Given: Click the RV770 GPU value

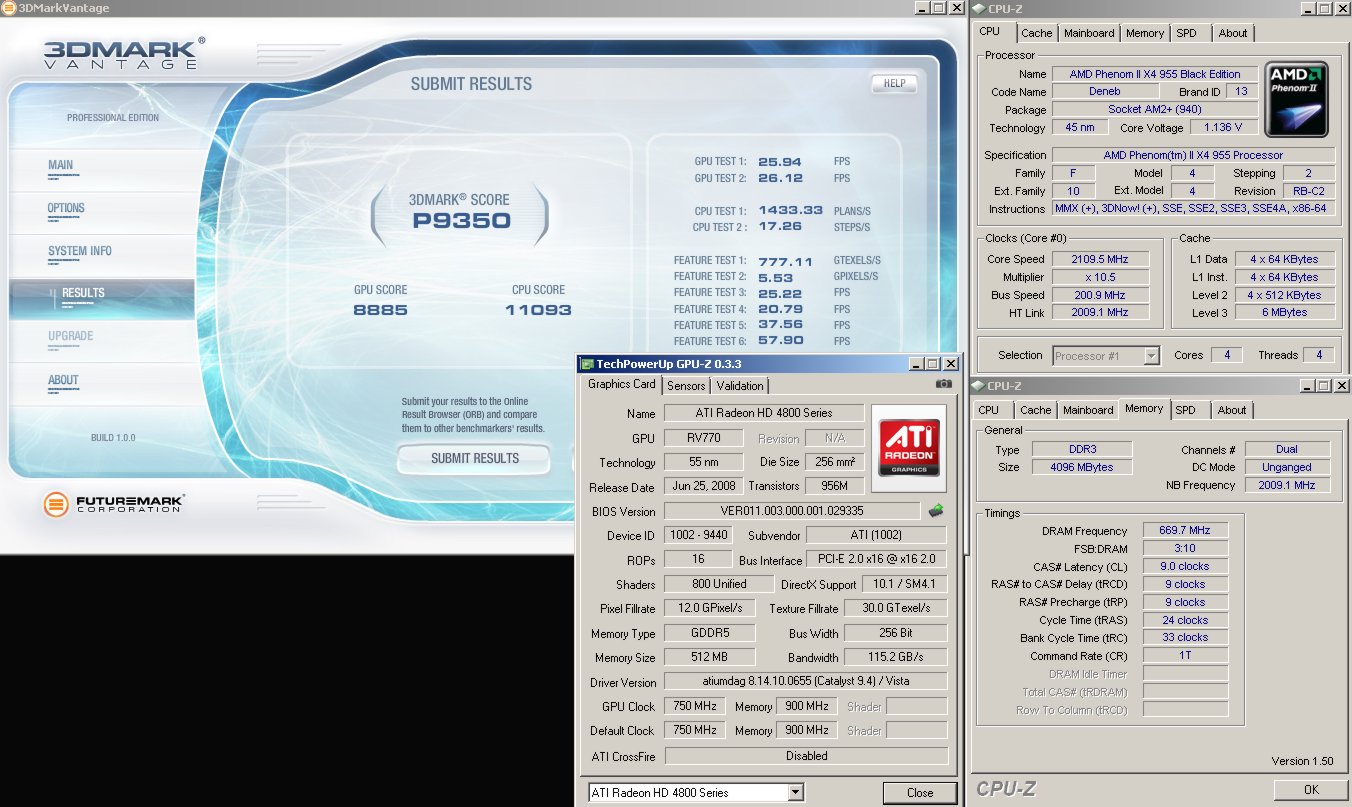Looking at the screenshot, I should click(704, 438).
